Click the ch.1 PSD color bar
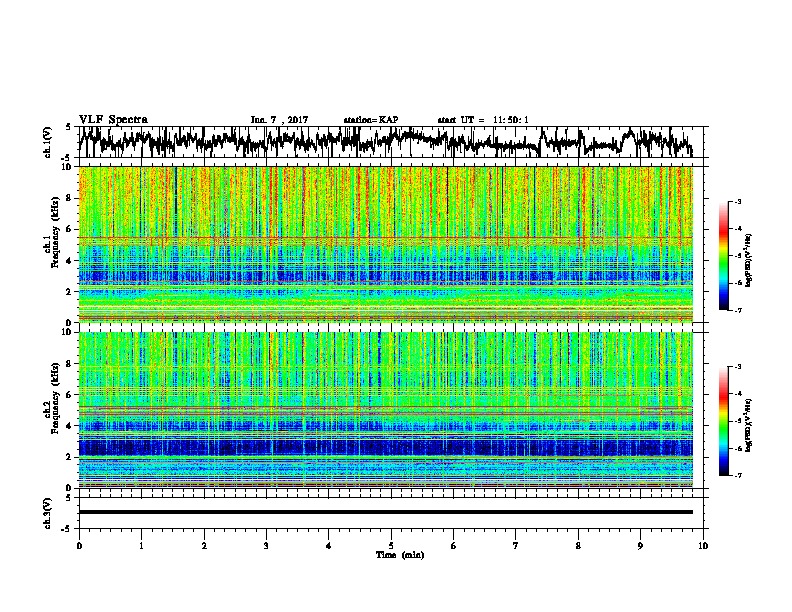This screenshot has height=612, width=792. (x=723, y=256)
